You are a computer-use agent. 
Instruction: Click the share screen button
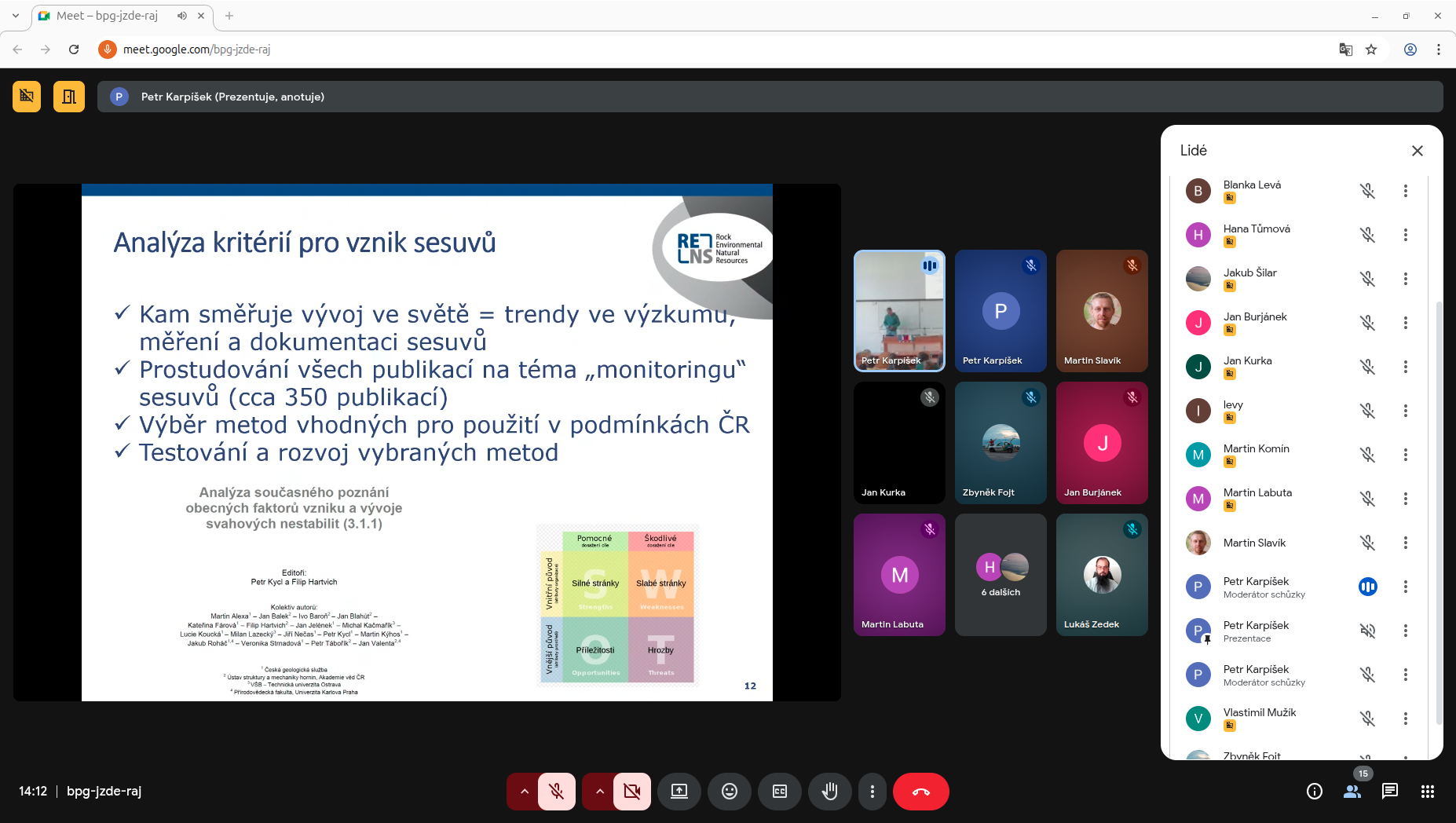point(679,792)
